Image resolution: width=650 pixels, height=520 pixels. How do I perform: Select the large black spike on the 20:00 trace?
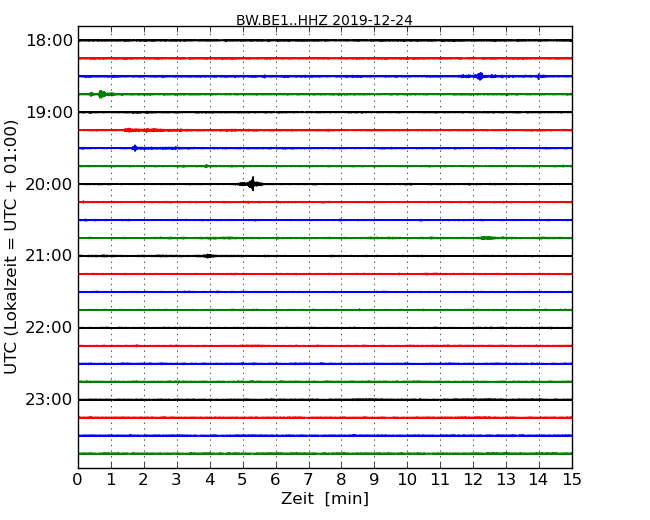coord(252,184)
